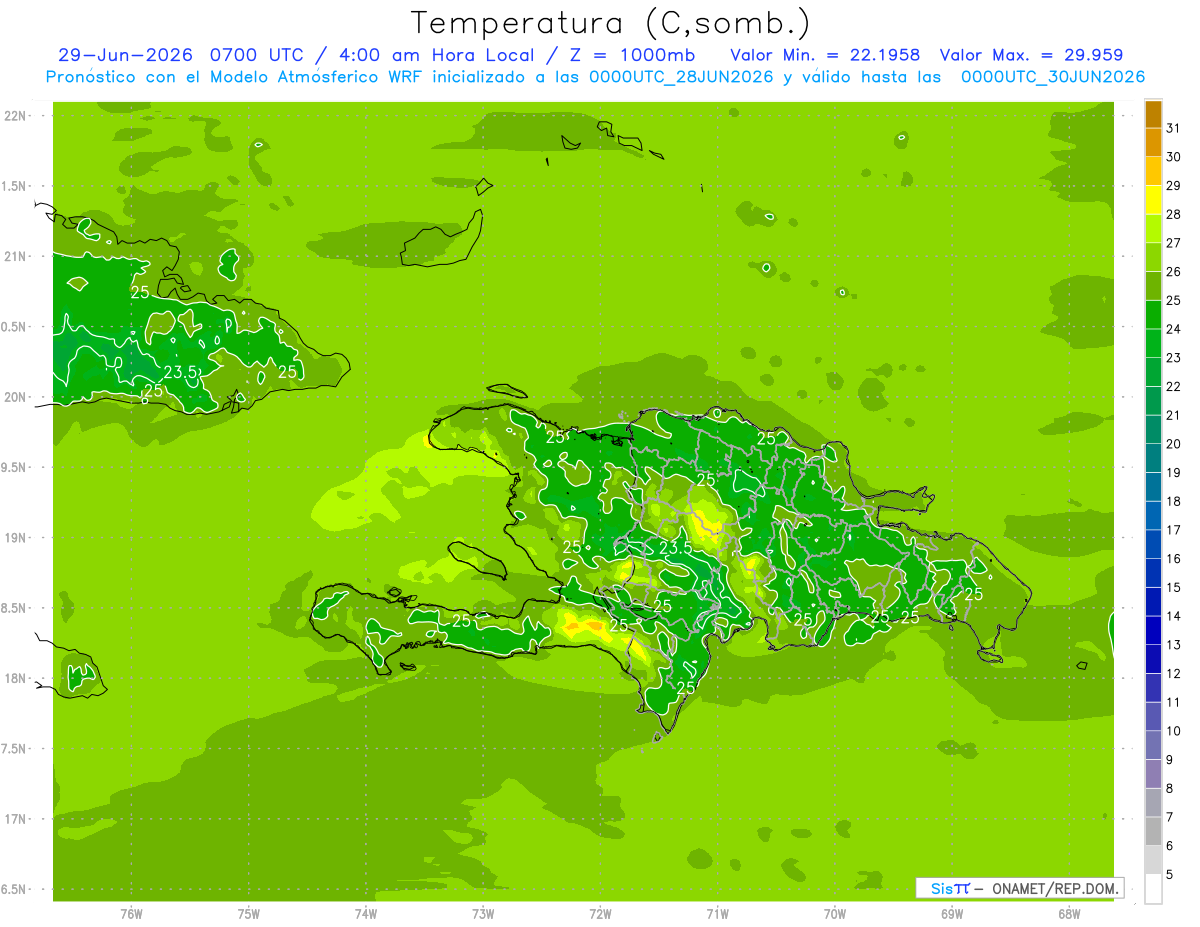Screen dimensions: 1200x927
Task: Click the dark orange top swatch of the color bar
Action: pyautogui.click(x=1153, y=114)
